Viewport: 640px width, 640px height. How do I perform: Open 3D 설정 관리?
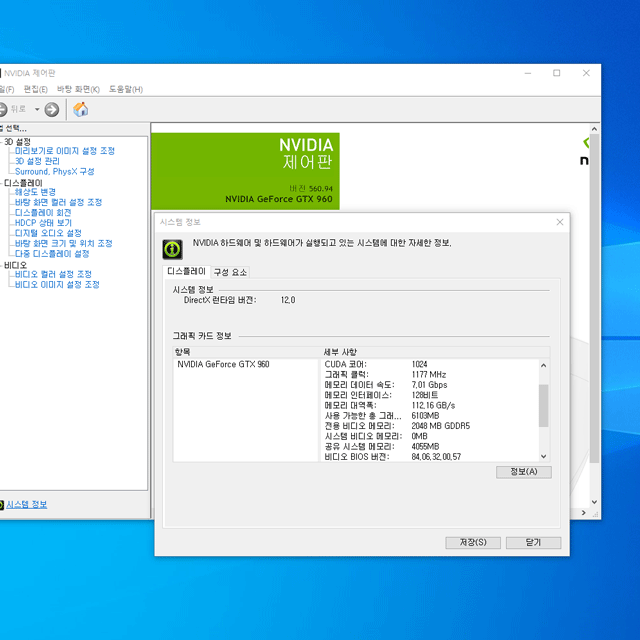pyautogui.click(x=37, y=161)
